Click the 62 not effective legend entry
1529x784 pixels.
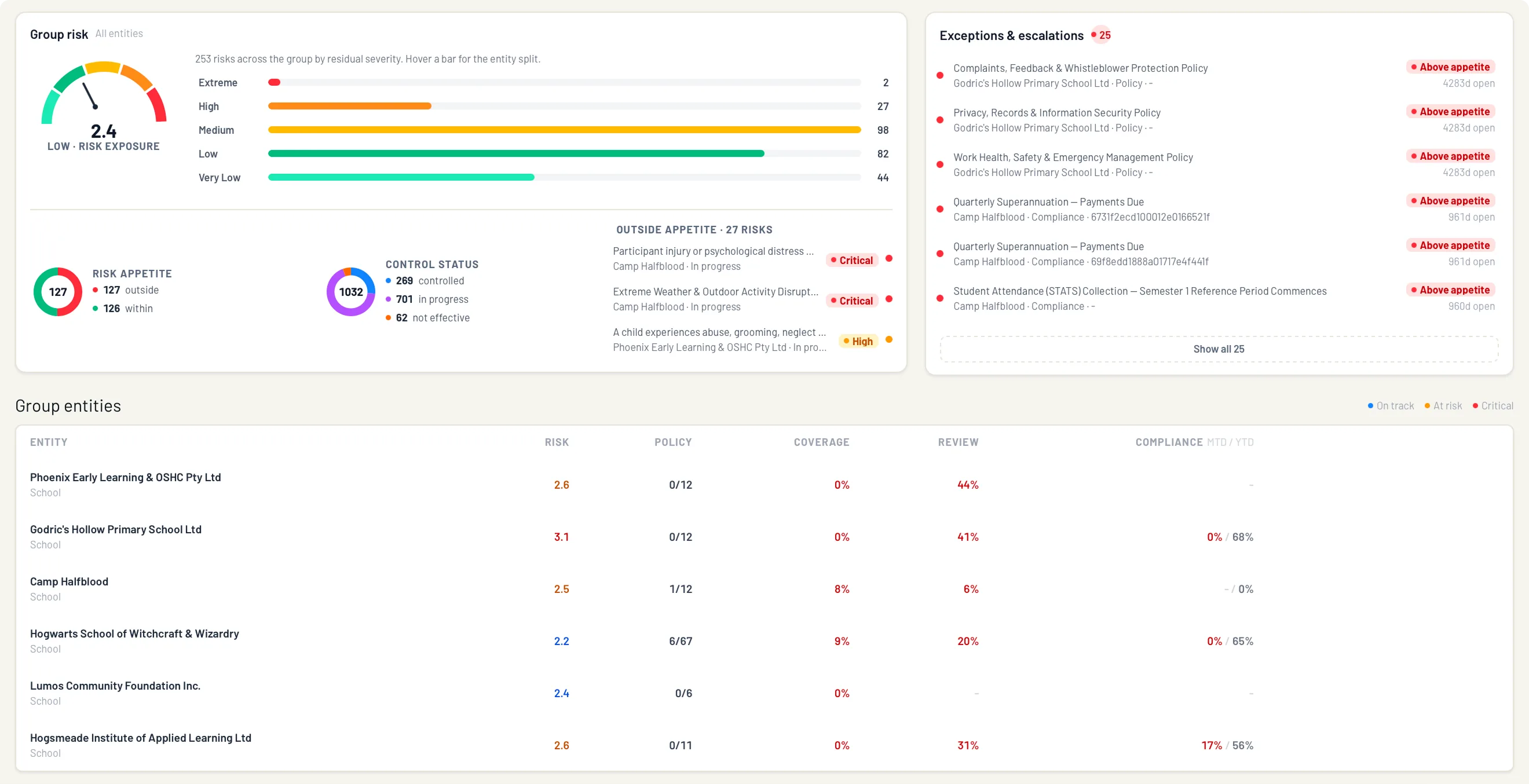pyautogui.click(x=428, y=318)
